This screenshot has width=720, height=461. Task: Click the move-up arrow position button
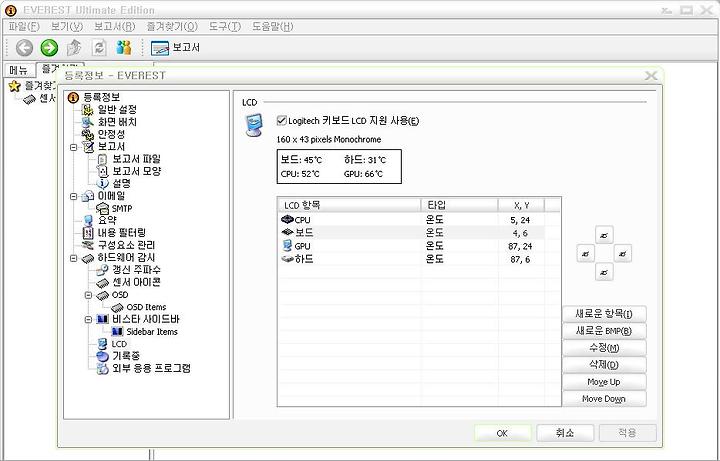coord(604,235)
